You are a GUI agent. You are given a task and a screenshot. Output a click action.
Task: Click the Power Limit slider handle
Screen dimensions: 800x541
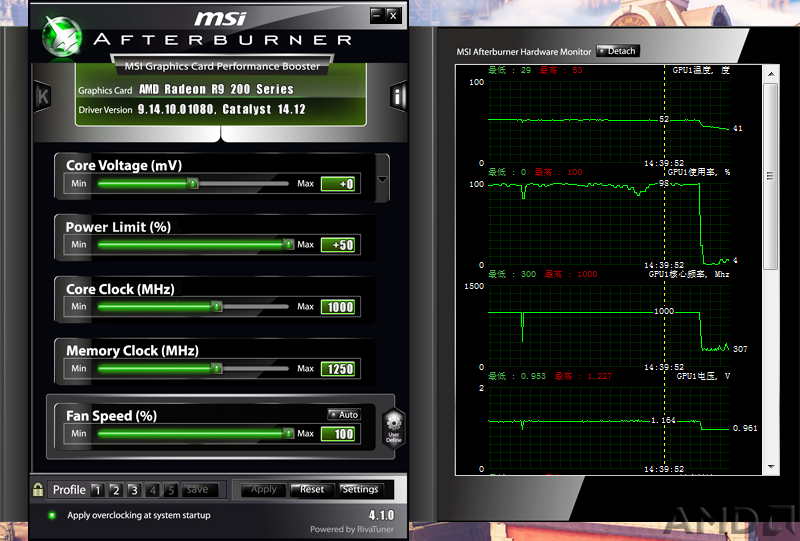point(288,244)
